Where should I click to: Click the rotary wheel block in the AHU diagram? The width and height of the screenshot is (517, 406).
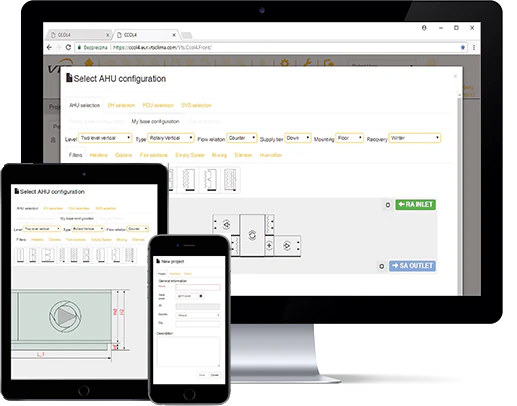click(252, 235)
